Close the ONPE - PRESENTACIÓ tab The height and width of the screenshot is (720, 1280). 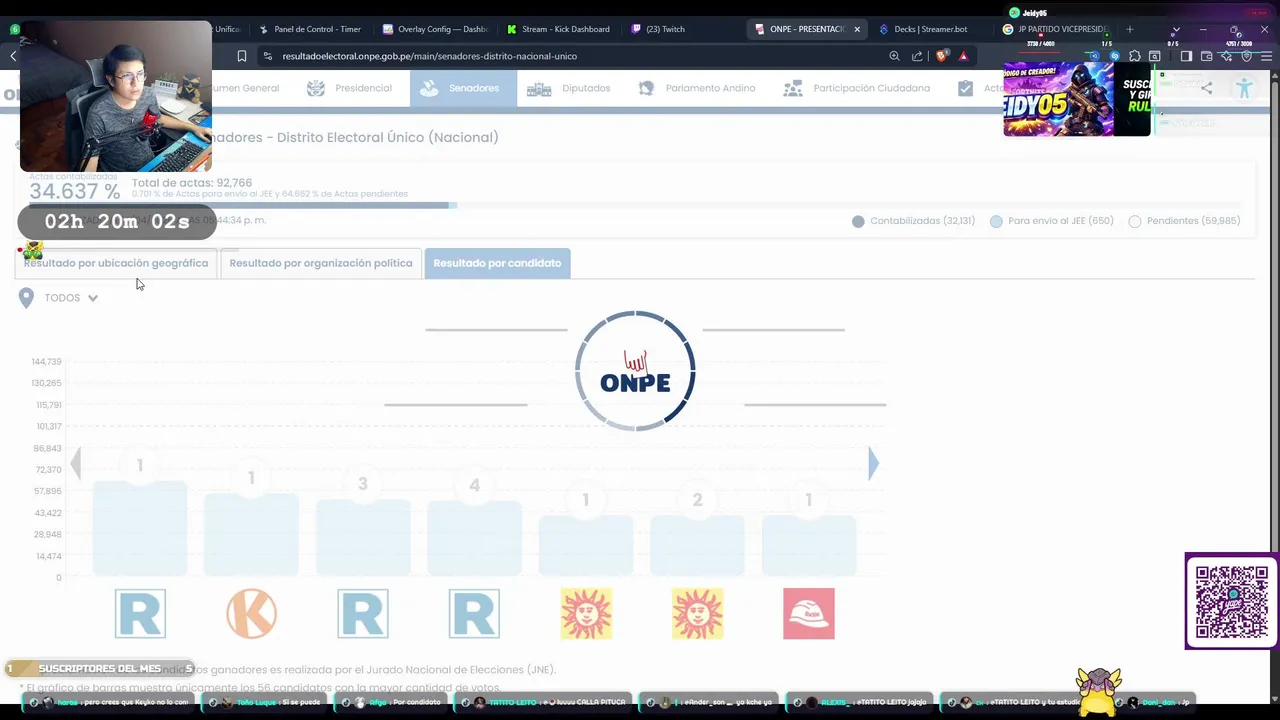pyautogui.click(x=856, y=29)
